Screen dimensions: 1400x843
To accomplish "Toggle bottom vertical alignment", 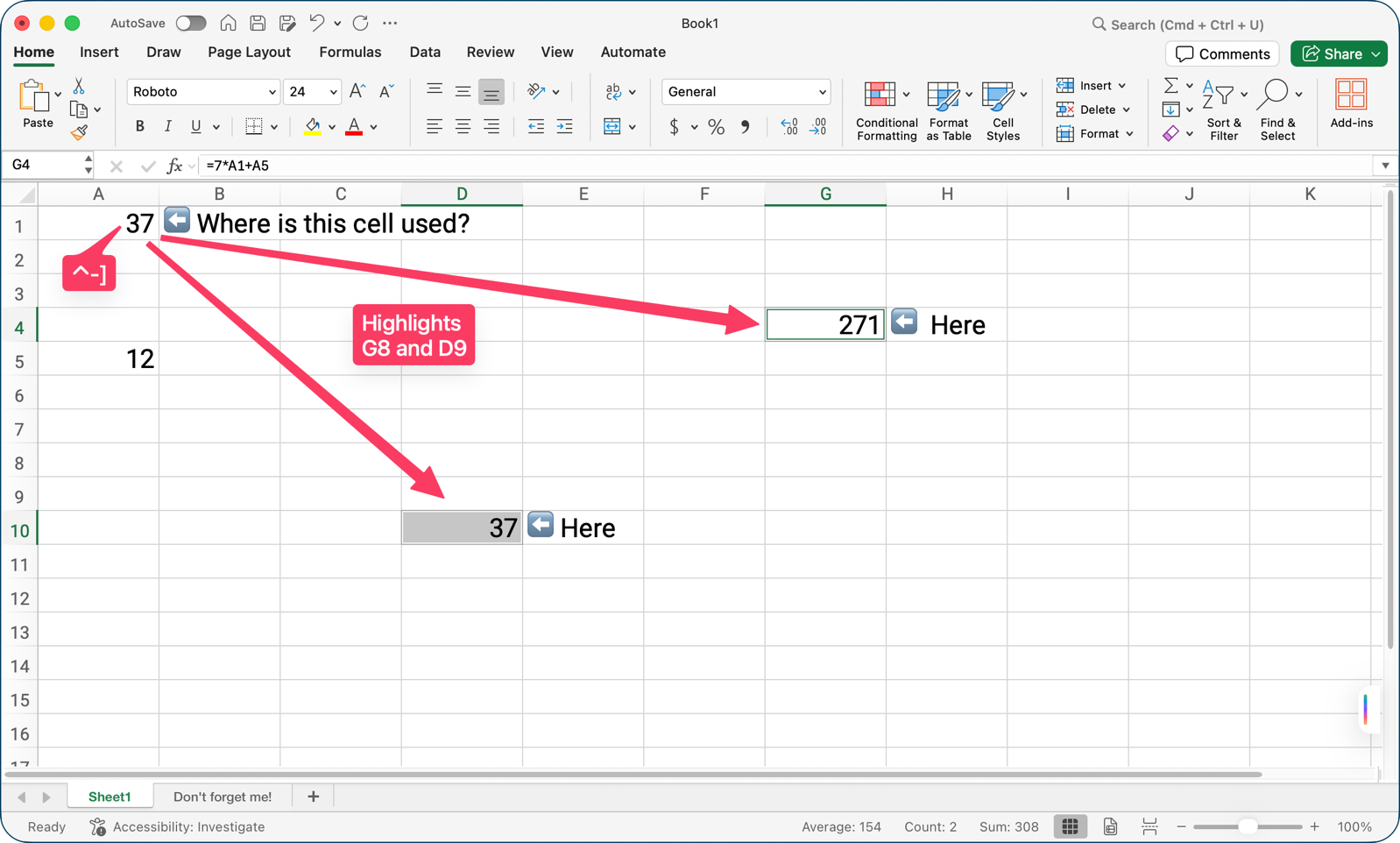I will 491,91.
